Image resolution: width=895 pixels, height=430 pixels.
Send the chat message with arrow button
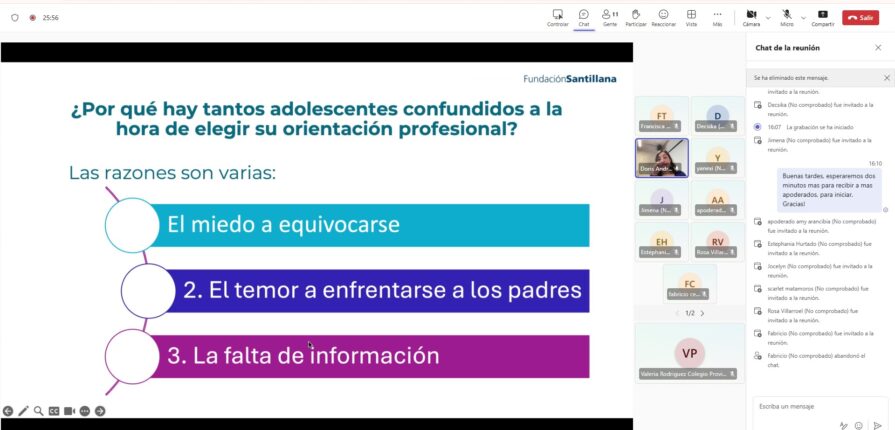point(877,425)
